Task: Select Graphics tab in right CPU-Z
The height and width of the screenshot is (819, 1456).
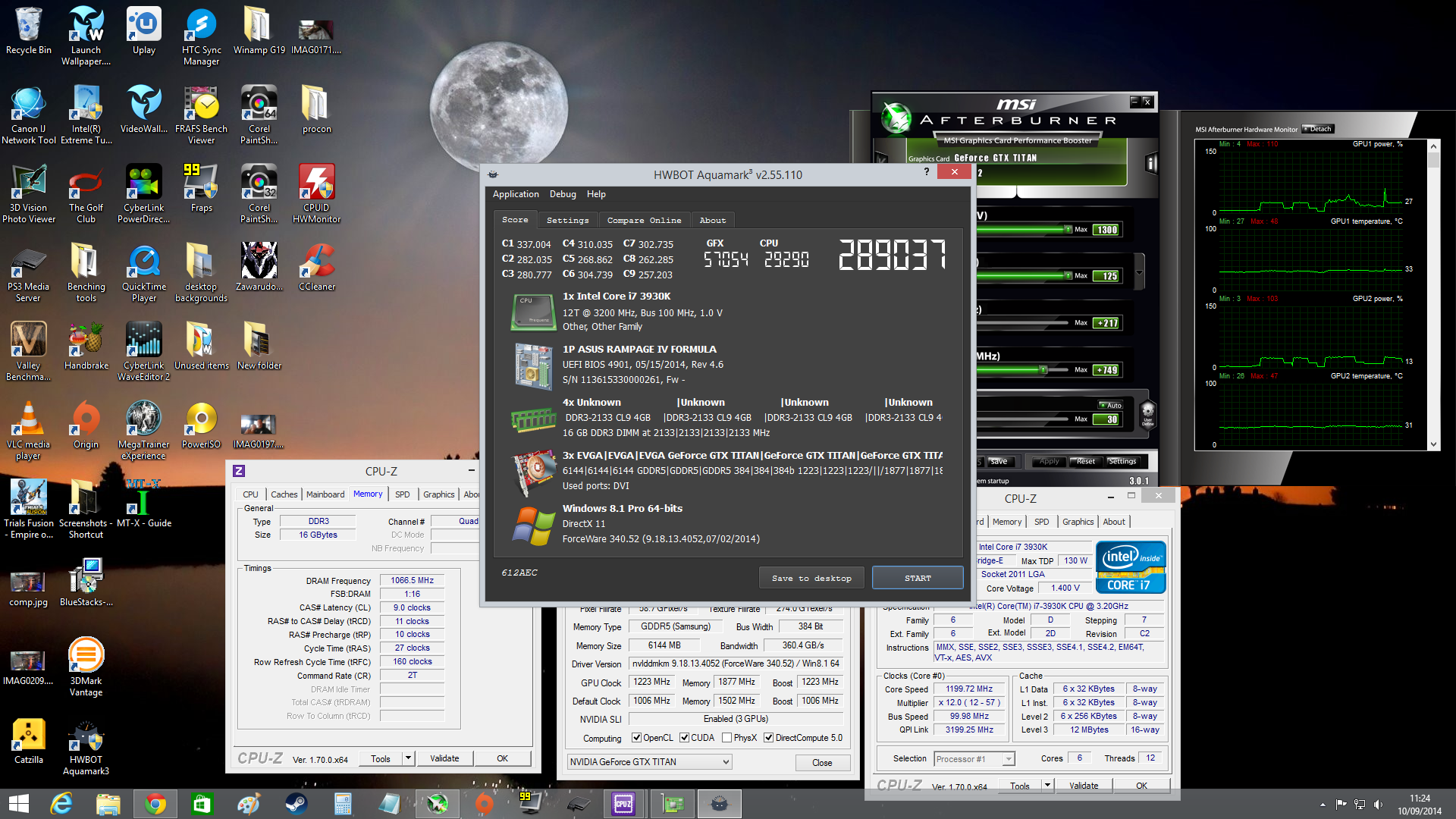Action: click(1078, 522)
